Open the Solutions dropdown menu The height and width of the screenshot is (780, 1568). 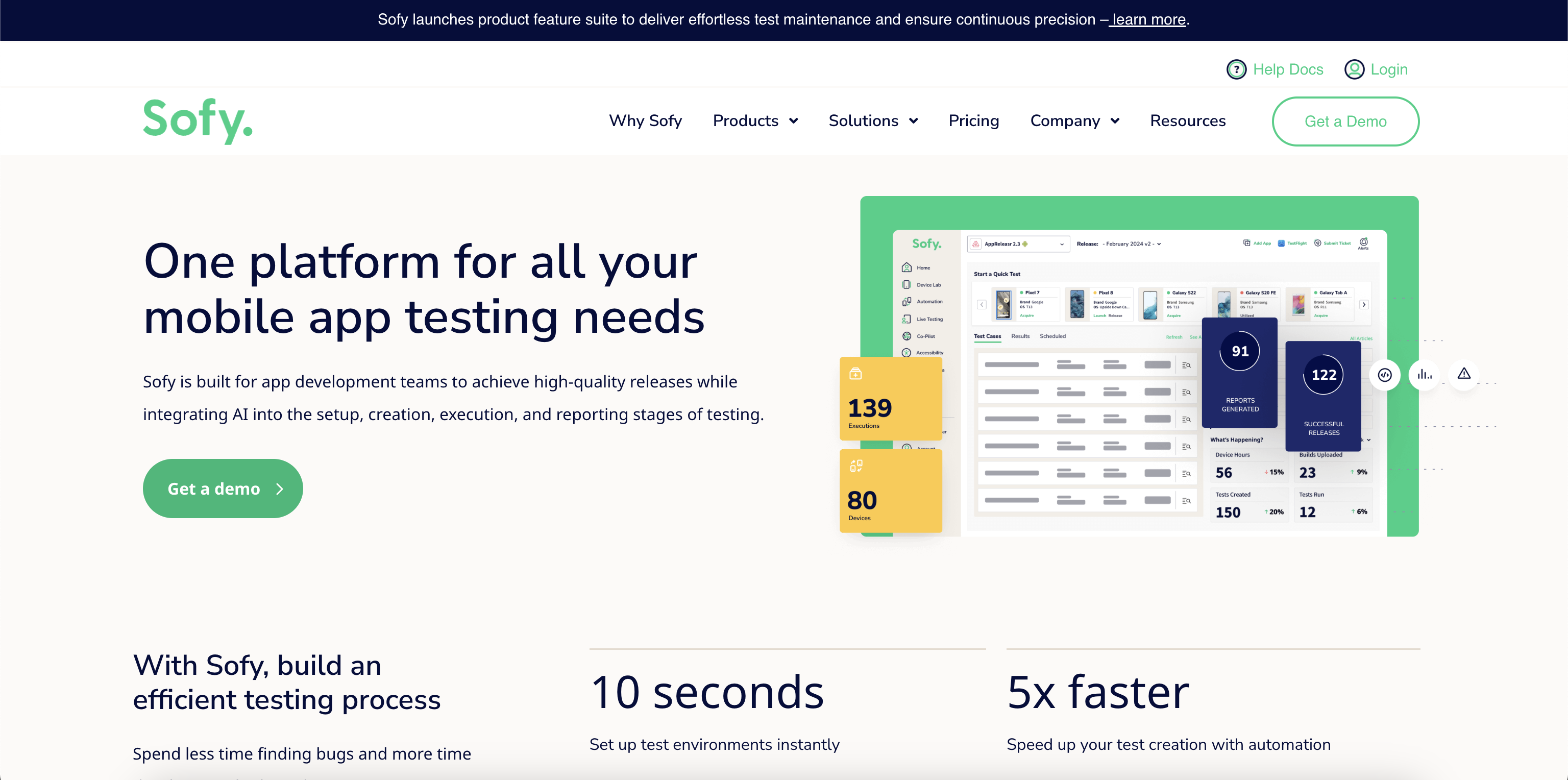873,120
